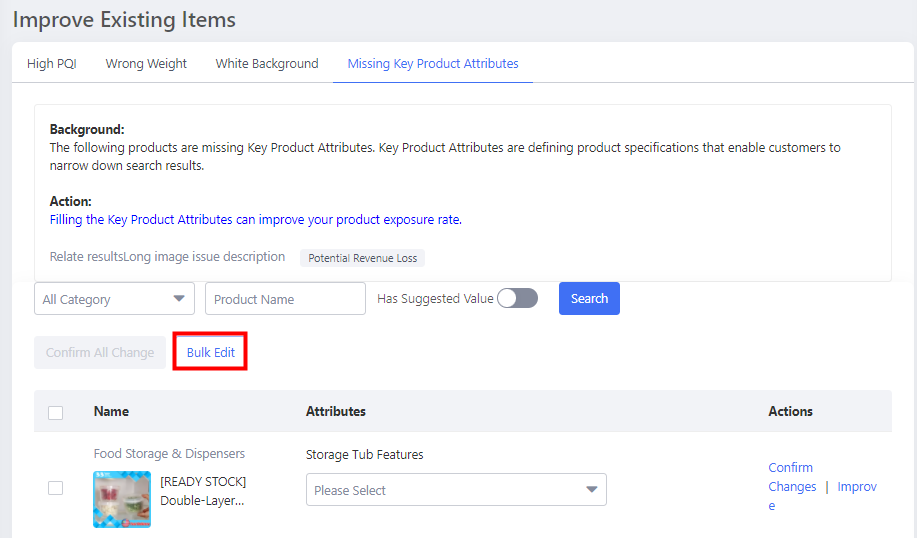Check the select-all checkbox in table header
Screen dimensions: 917x538
coord(56,412)
